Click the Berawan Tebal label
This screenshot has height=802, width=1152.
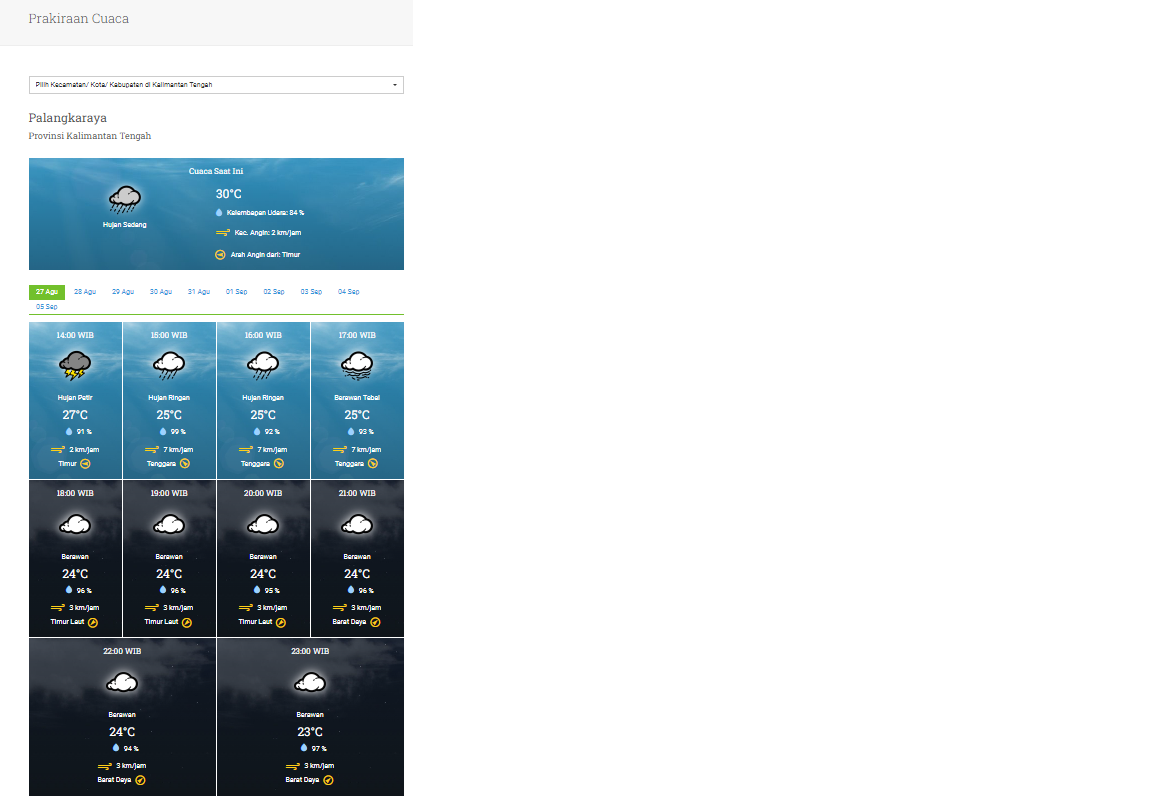point(357,398)
